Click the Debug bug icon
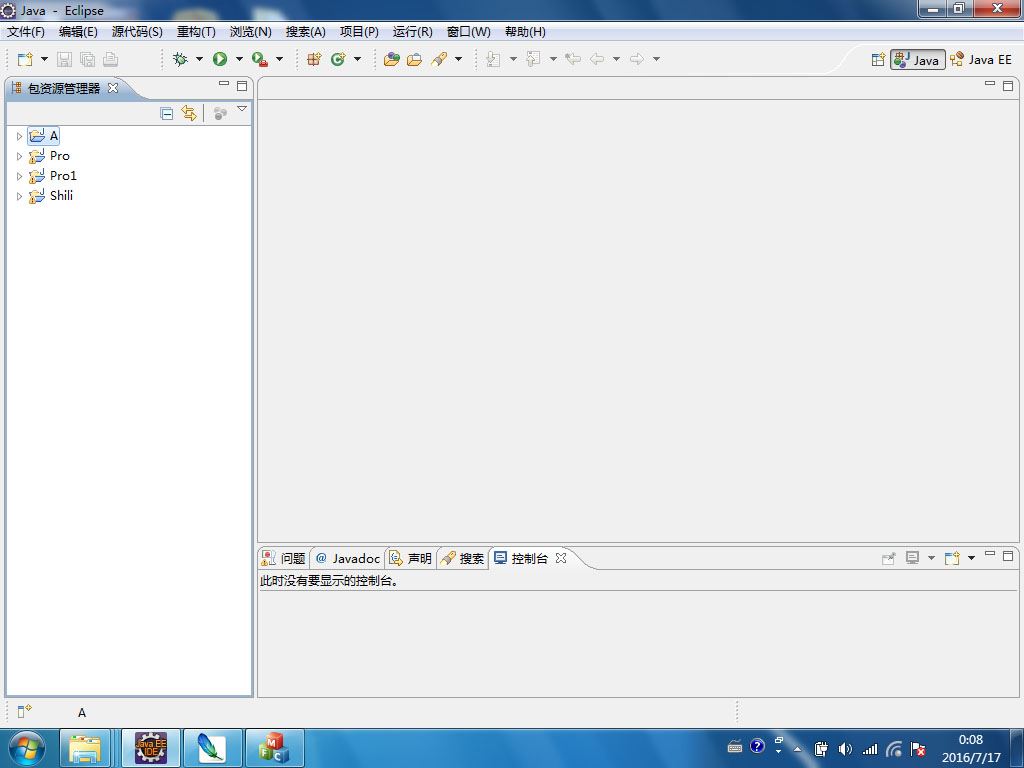Screen dimensions: 1024x768 tap(180, 59)
